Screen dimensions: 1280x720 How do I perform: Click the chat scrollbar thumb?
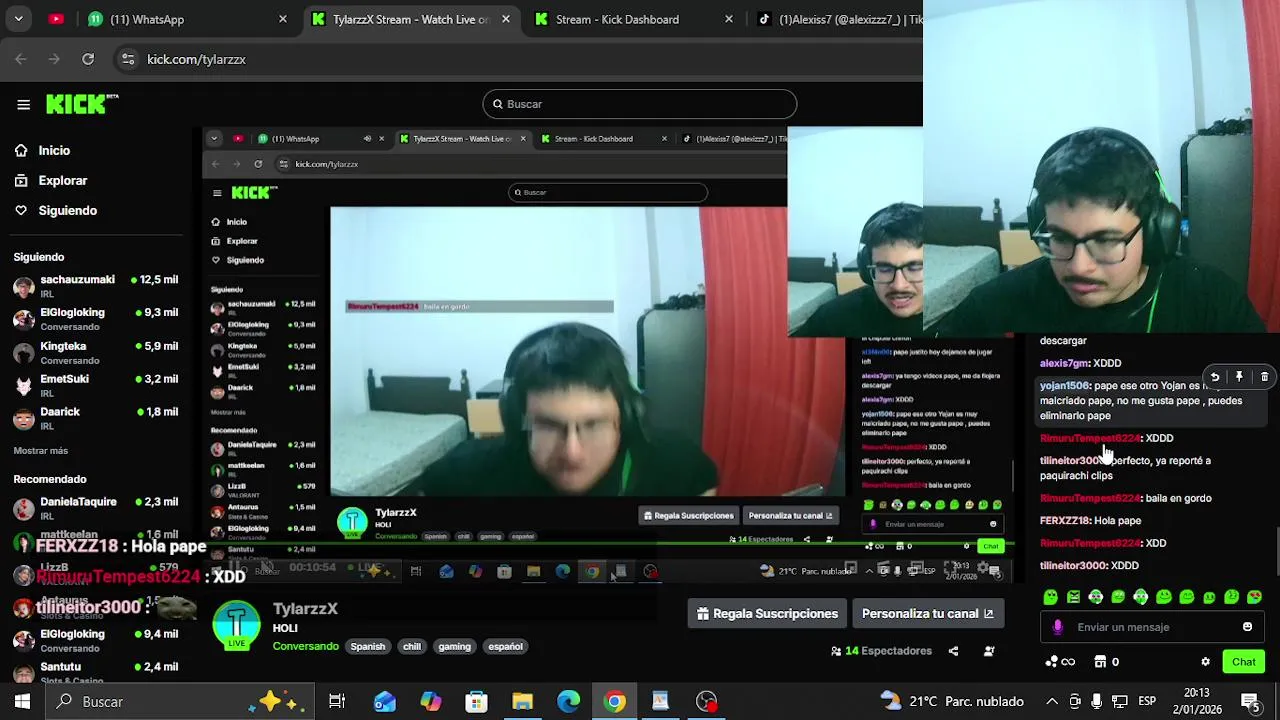(1276, 553)
